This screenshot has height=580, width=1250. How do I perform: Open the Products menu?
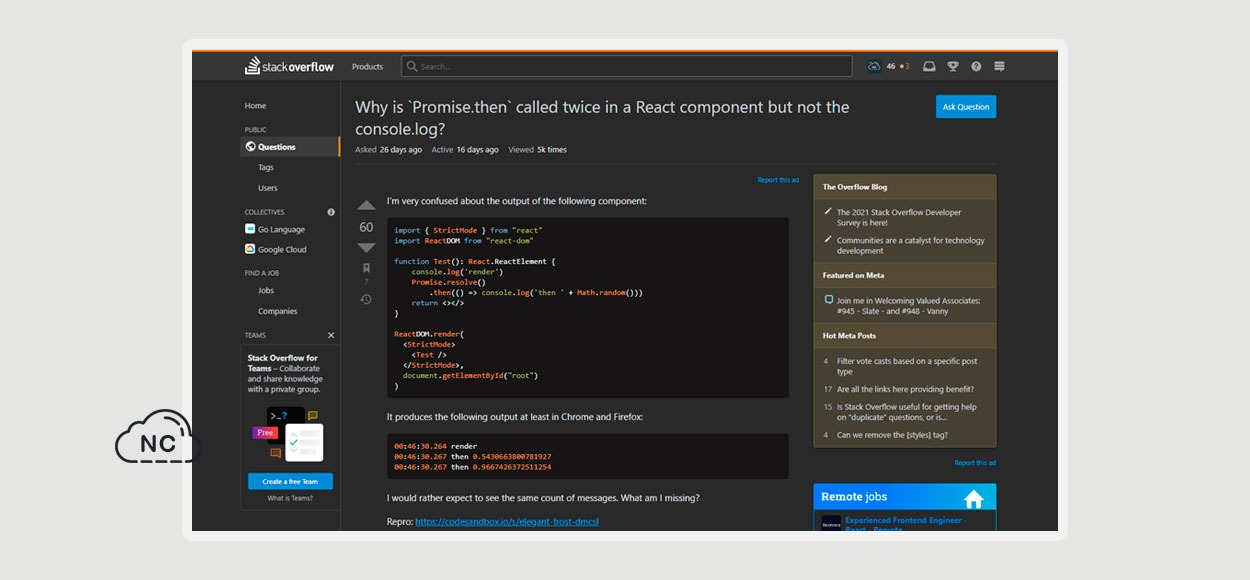367,67
